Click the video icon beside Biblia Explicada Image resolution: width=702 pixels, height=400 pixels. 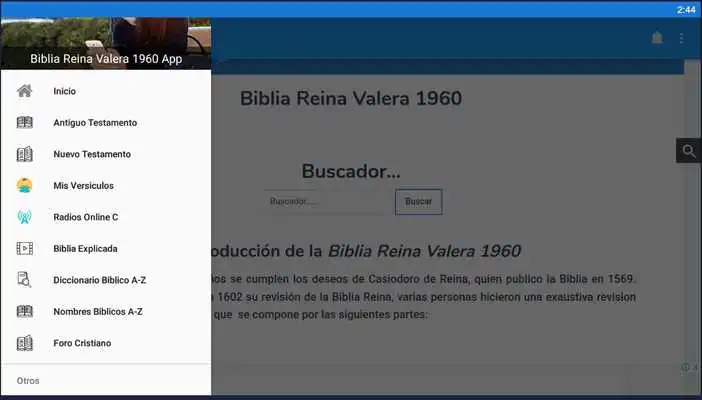pyautogui.click(x=25, y=248)
